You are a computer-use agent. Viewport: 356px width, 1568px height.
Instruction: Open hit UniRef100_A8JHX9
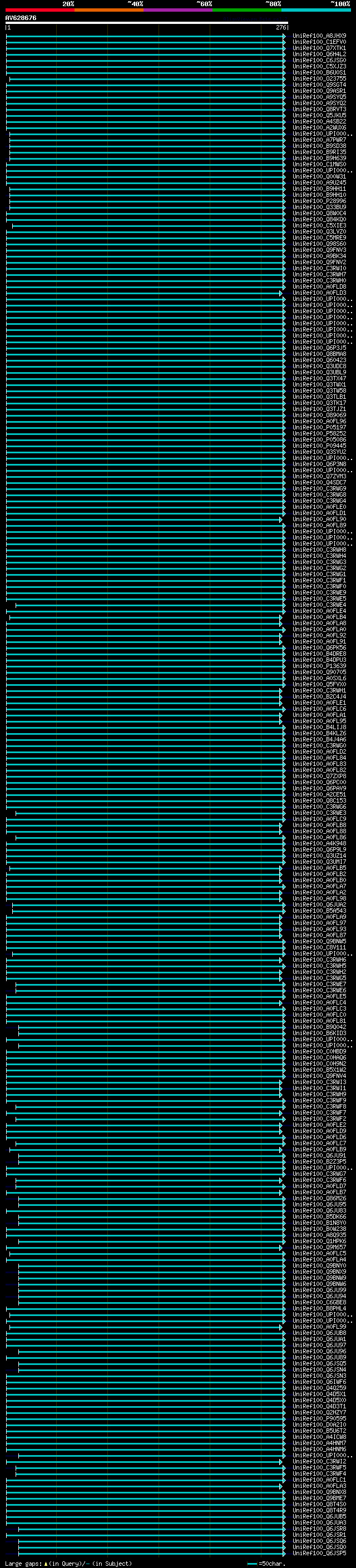coord(319,36)
